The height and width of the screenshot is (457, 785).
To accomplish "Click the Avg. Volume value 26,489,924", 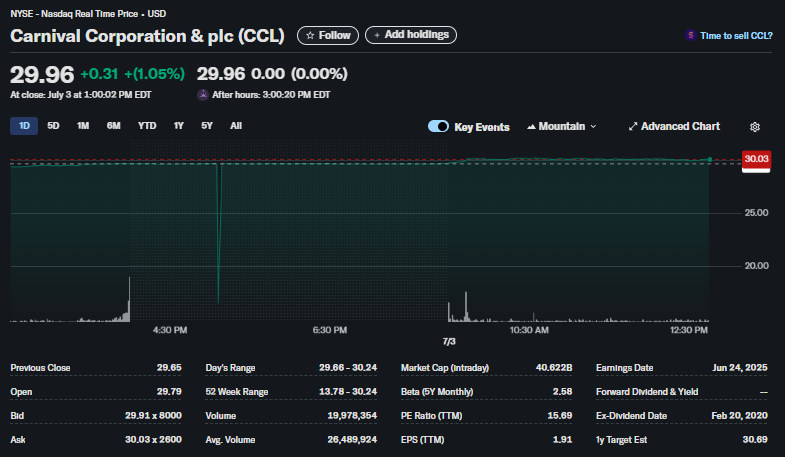I will [352, 439].
